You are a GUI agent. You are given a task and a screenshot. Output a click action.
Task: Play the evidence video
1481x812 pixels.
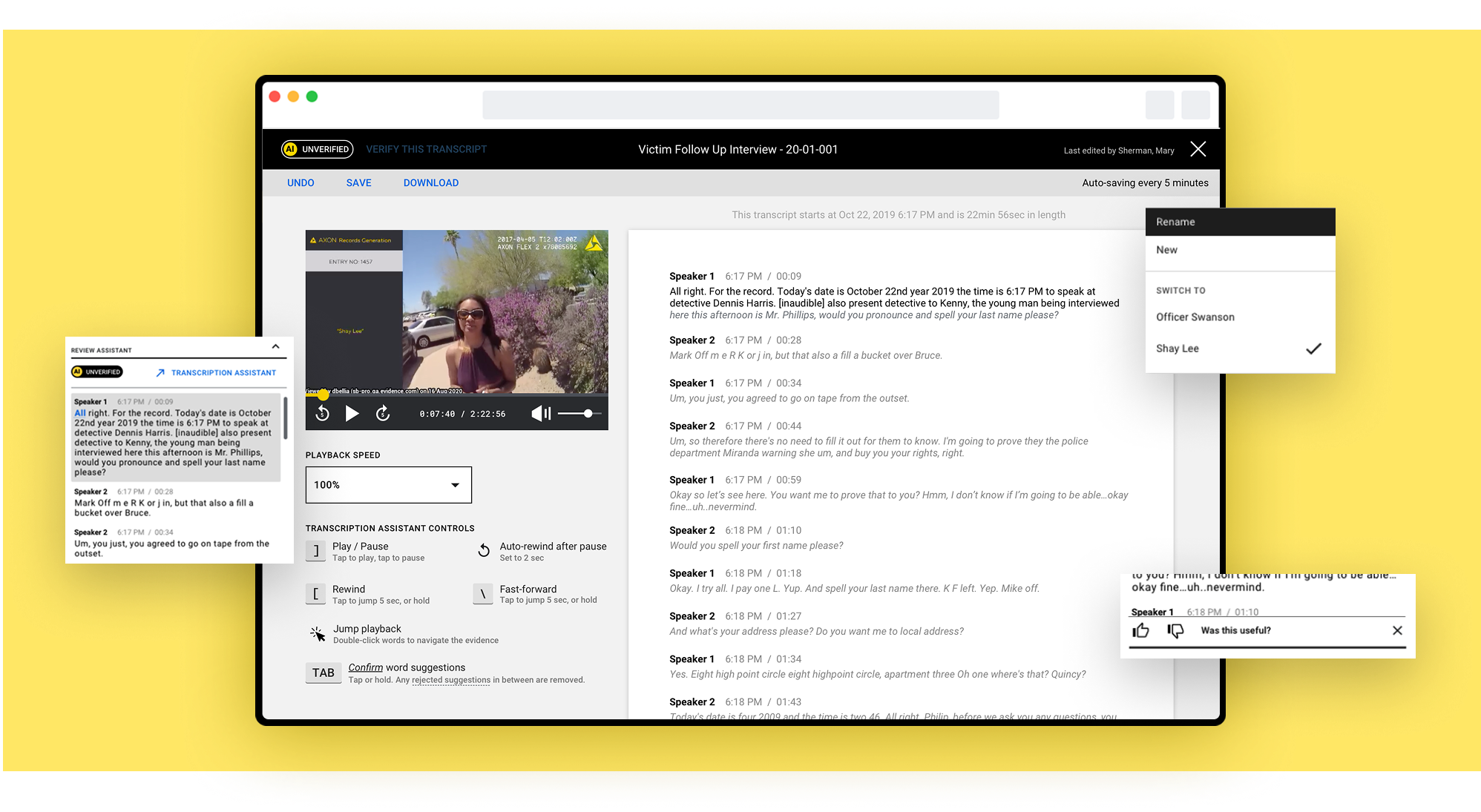(352, 414)
